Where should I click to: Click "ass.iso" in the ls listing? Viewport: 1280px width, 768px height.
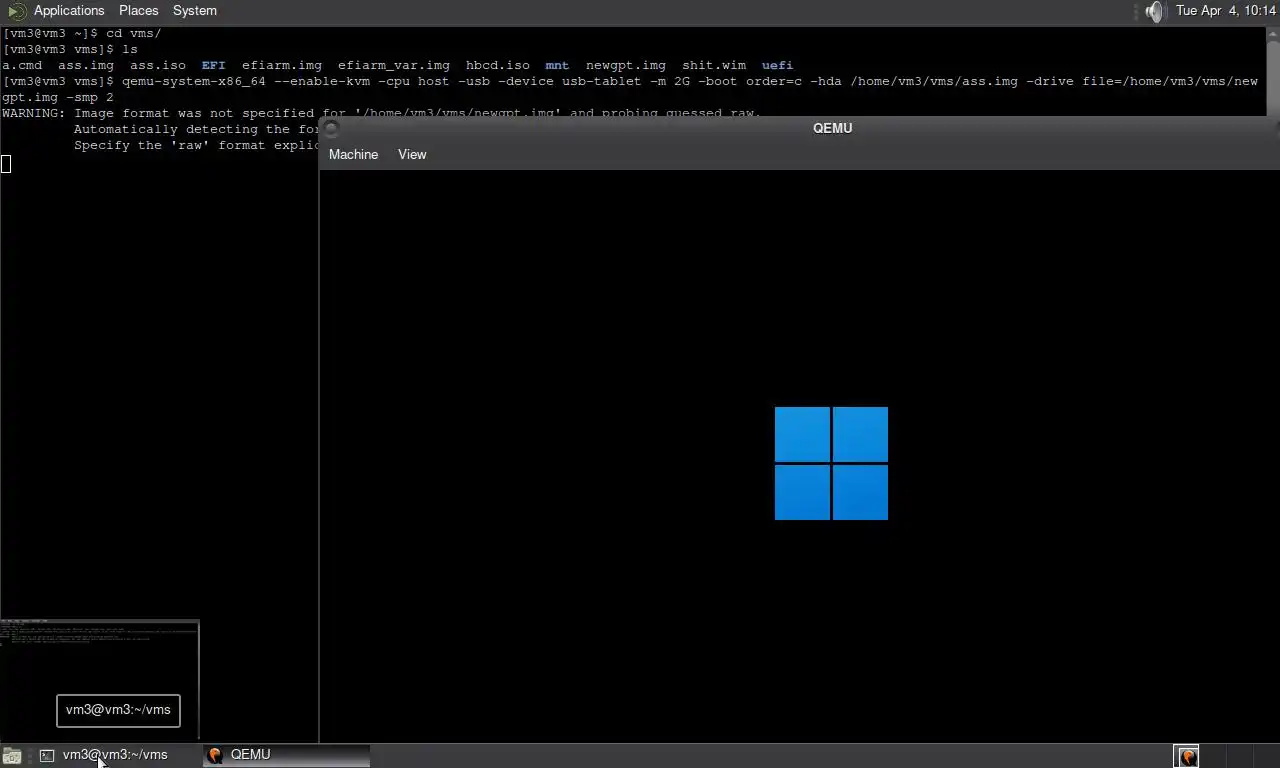point(158,65)
